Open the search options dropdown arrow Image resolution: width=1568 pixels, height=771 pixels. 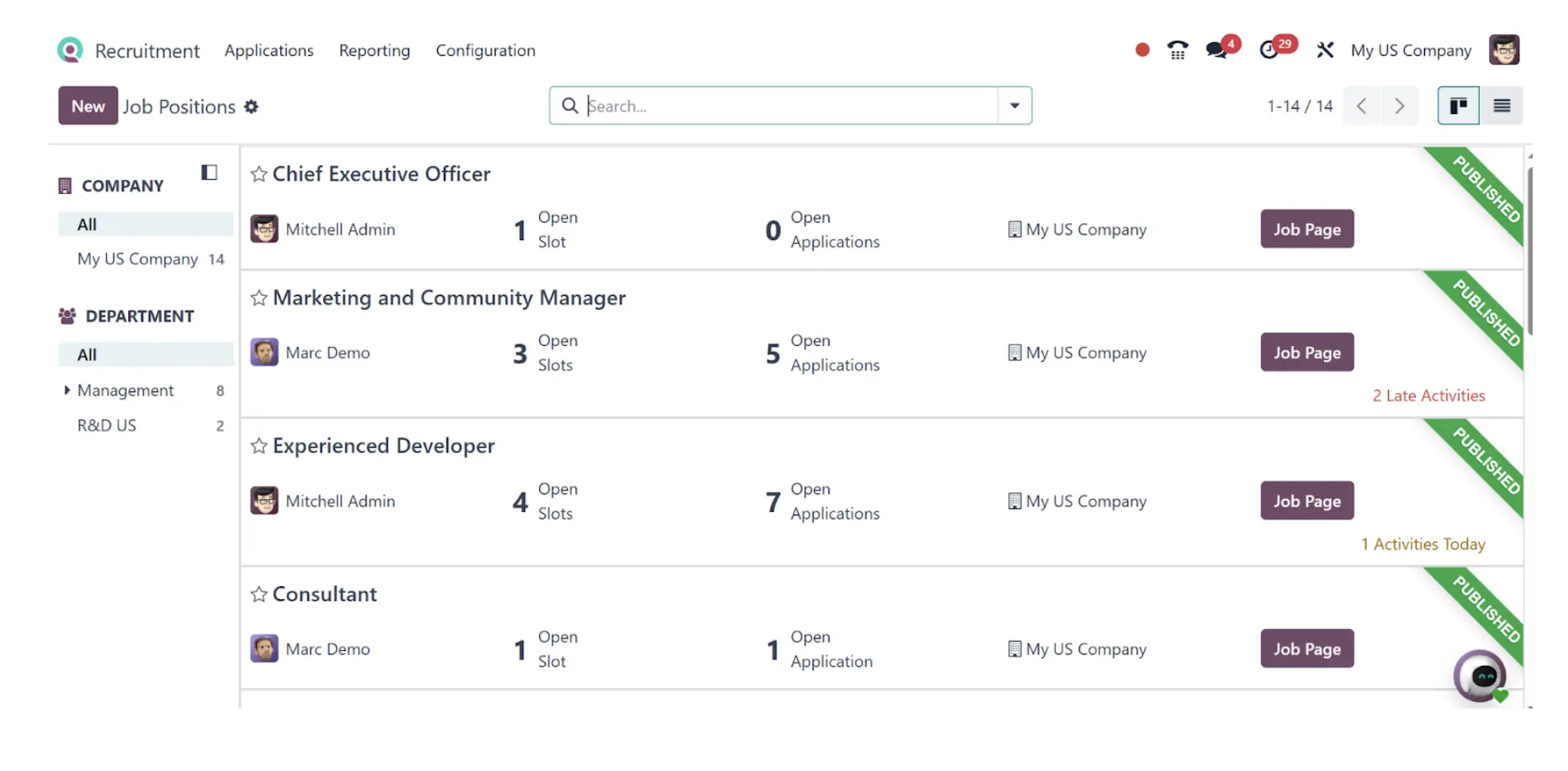(1015, 106)
